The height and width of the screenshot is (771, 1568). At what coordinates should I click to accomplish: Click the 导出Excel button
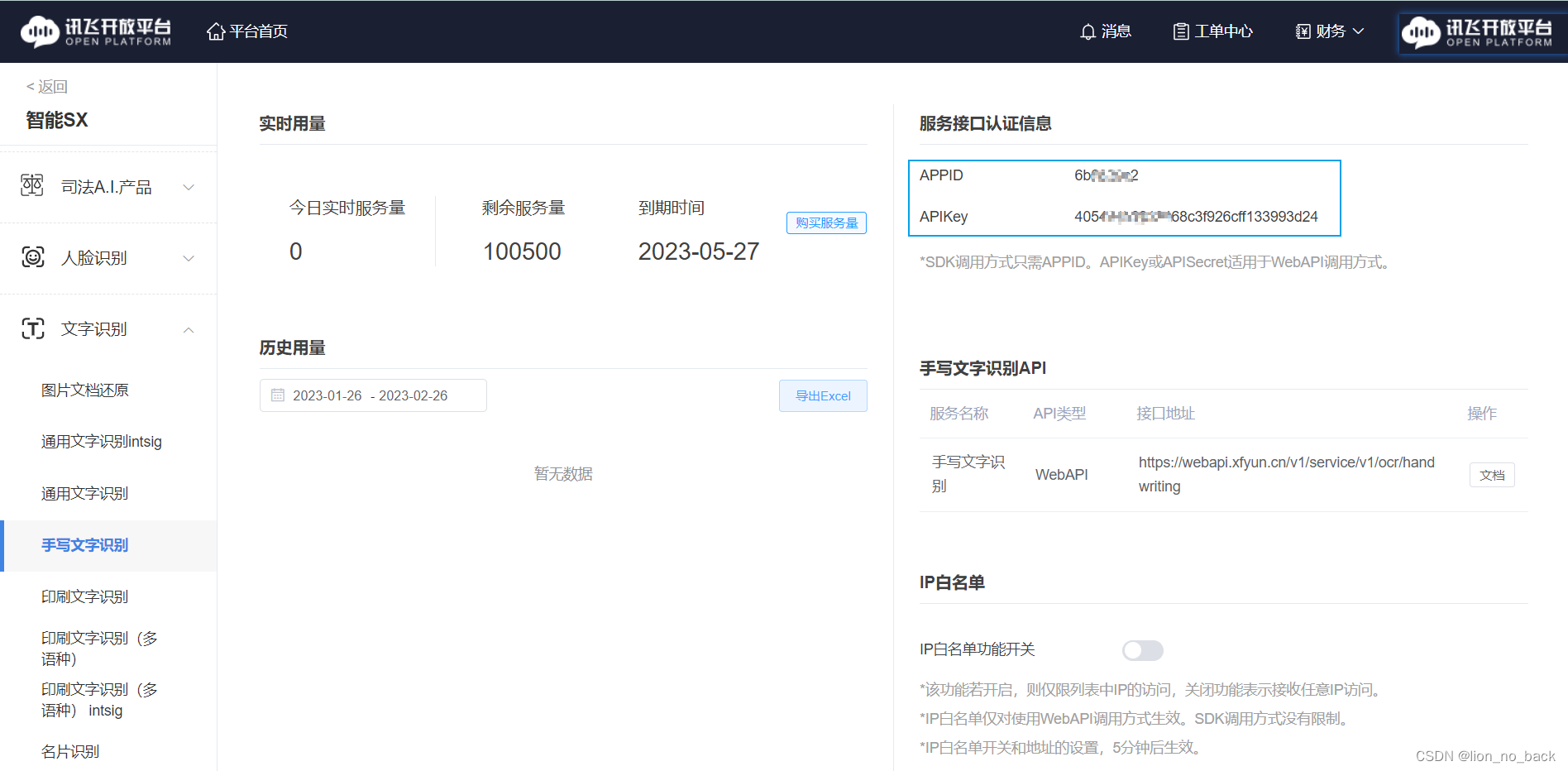tap(823, 395)
